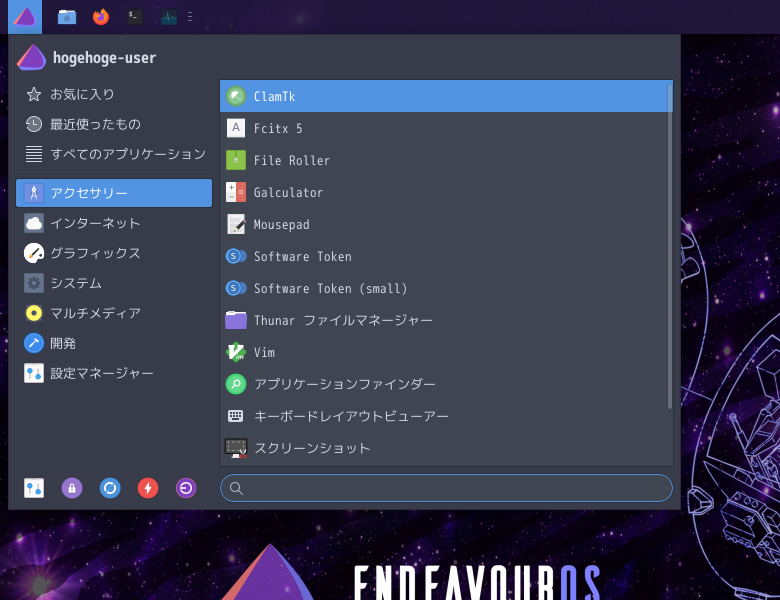
Task: Open system monitor from top panel
Action: click(169, 17)
